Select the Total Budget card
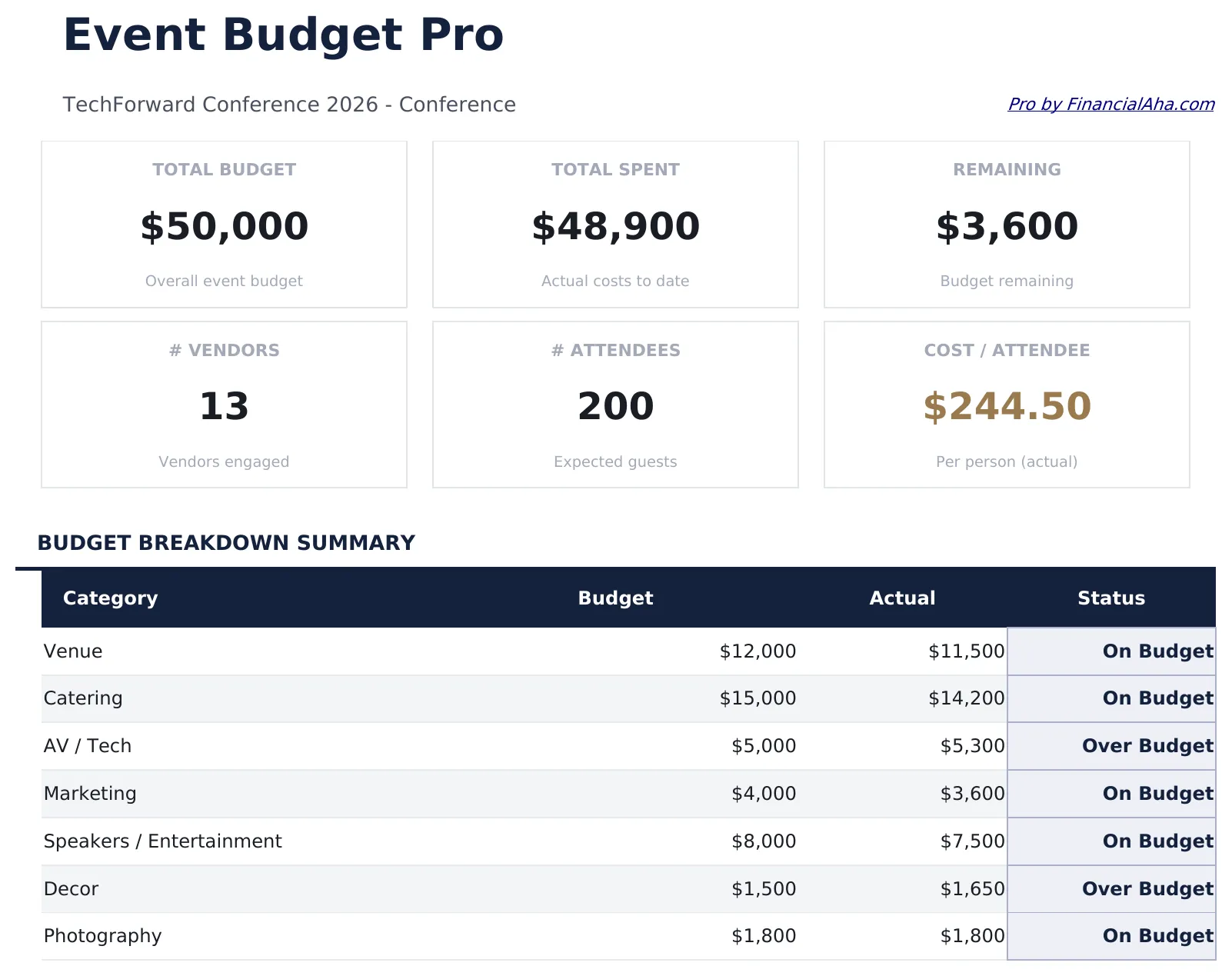Screen dimensions: 1232x976 tap(224, 224)
